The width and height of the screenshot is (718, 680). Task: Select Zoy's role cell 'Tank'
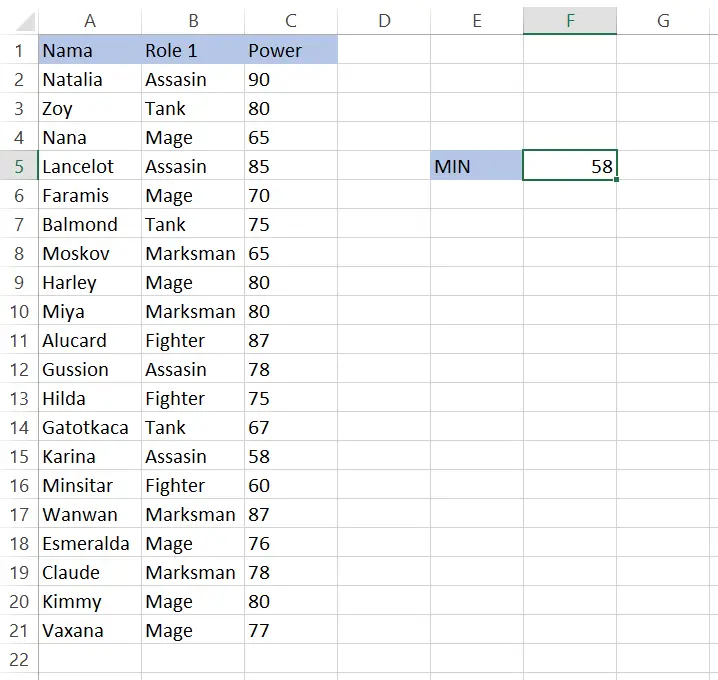[x=193, y=108]
